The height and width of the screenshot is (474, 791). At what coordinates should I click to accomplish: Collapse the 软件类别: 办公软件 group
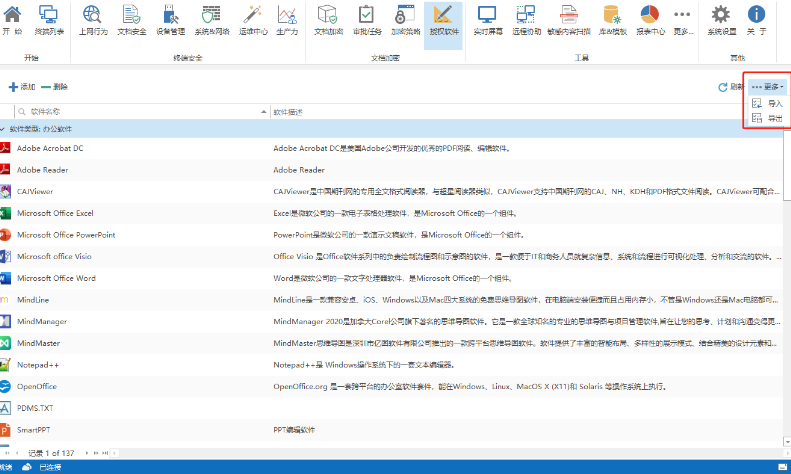5,129
